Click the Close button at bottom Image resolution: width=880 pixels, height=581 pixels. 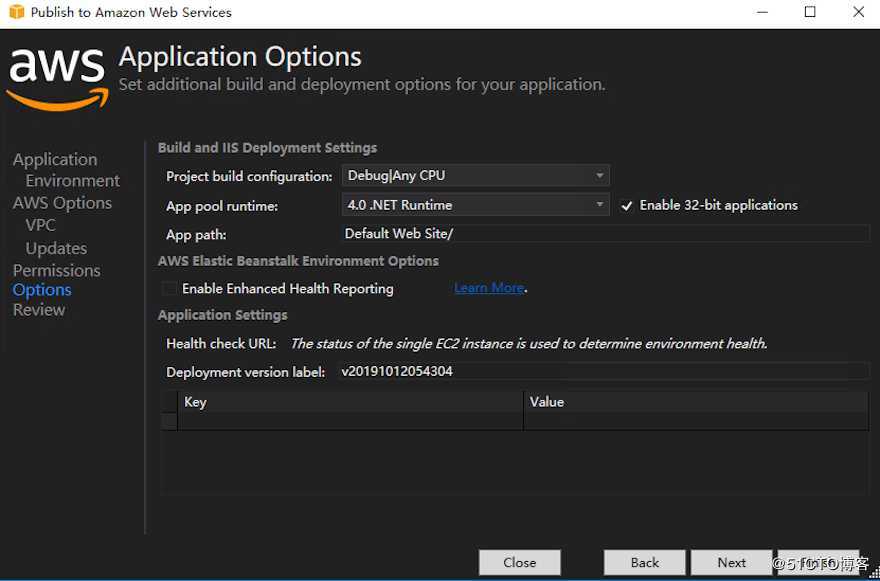pyautogui.click(x=519, y=562)
